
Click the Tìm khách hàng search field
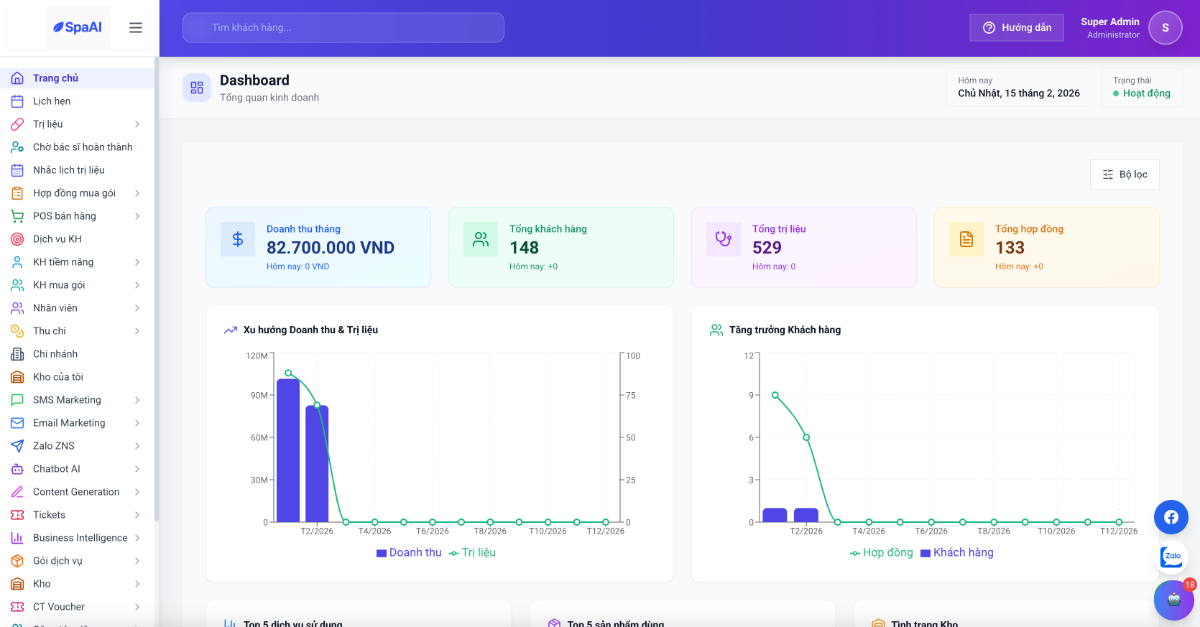[343, 28]
